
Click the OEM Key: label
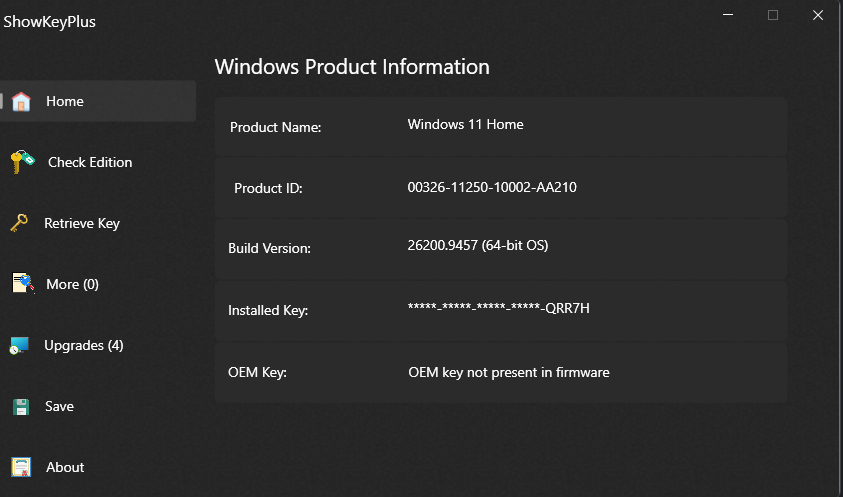[x=257, y=372]
